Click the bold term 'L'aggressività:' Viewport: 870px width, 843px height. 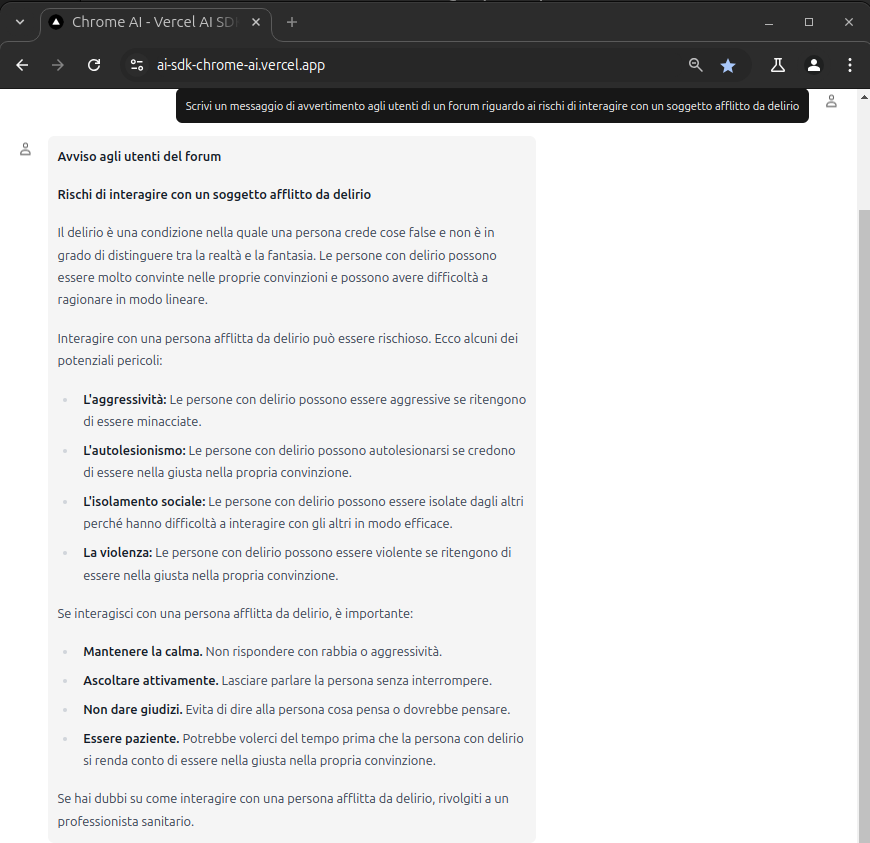125,400
